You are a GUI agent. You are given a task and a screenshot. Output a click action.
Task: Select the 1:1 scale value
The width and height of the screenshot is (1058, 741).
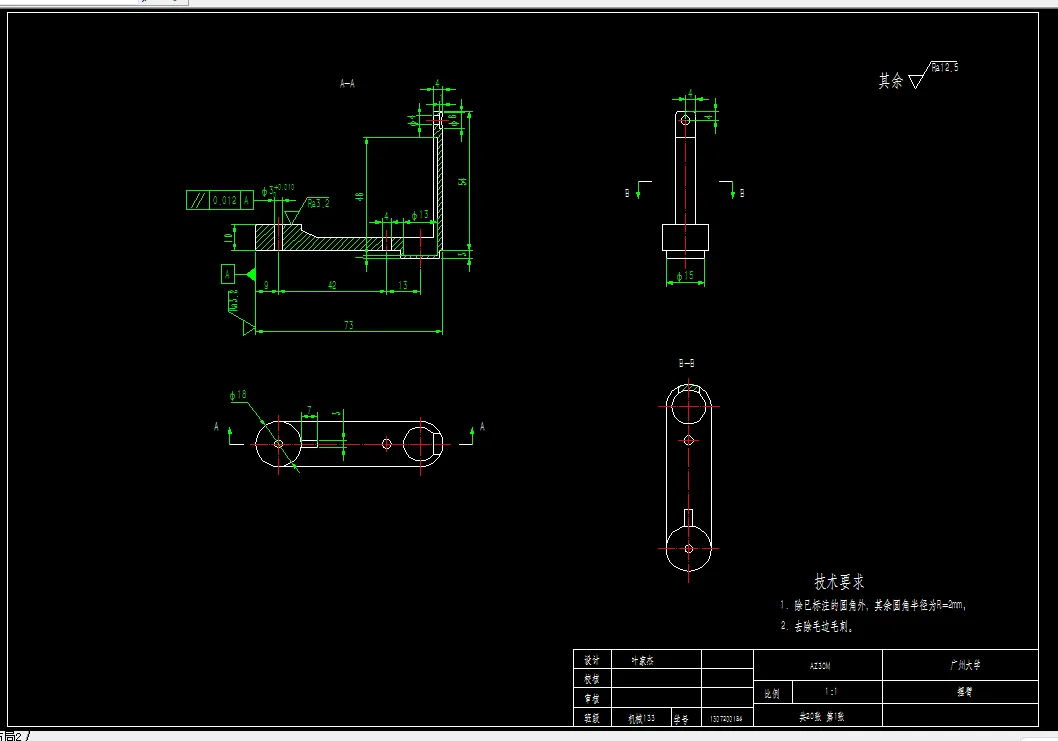click(831, 692)
